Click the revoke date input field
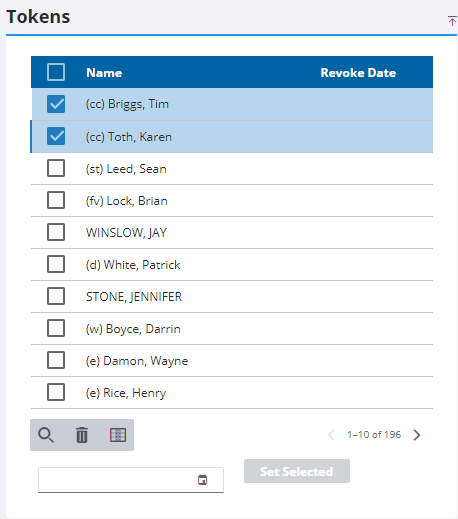458x519 pixels. pyautogui.click(x=131, y=480)
